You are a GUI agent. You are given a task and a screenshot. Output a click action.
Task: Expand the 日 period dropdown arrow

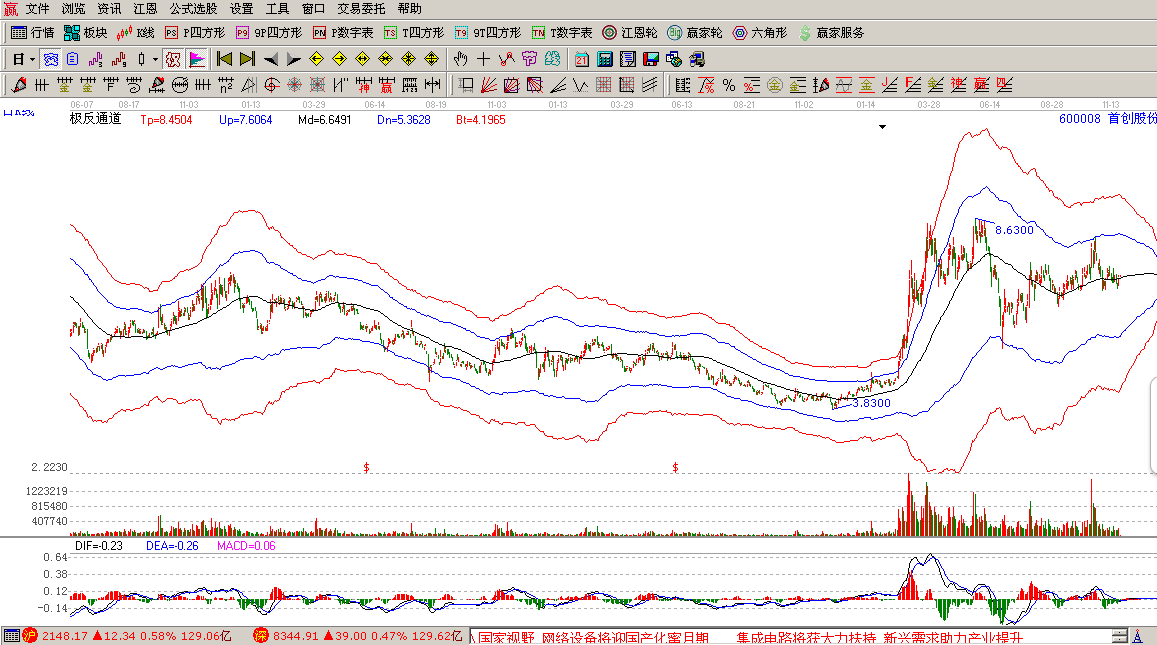click(32, 59)
